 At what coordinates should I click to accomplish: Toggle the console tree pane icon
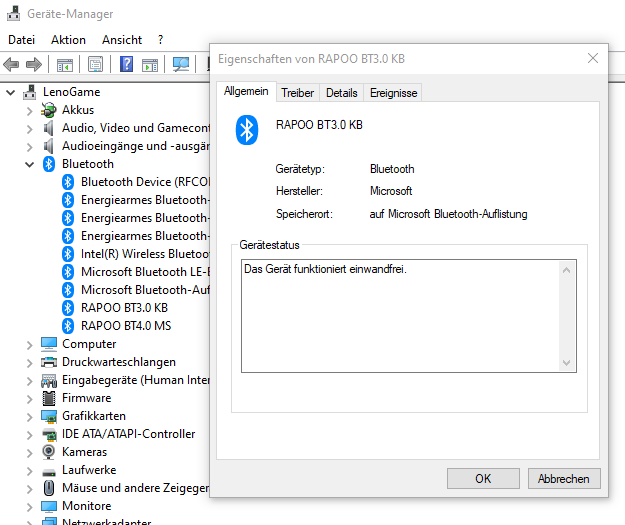(65, 64)
